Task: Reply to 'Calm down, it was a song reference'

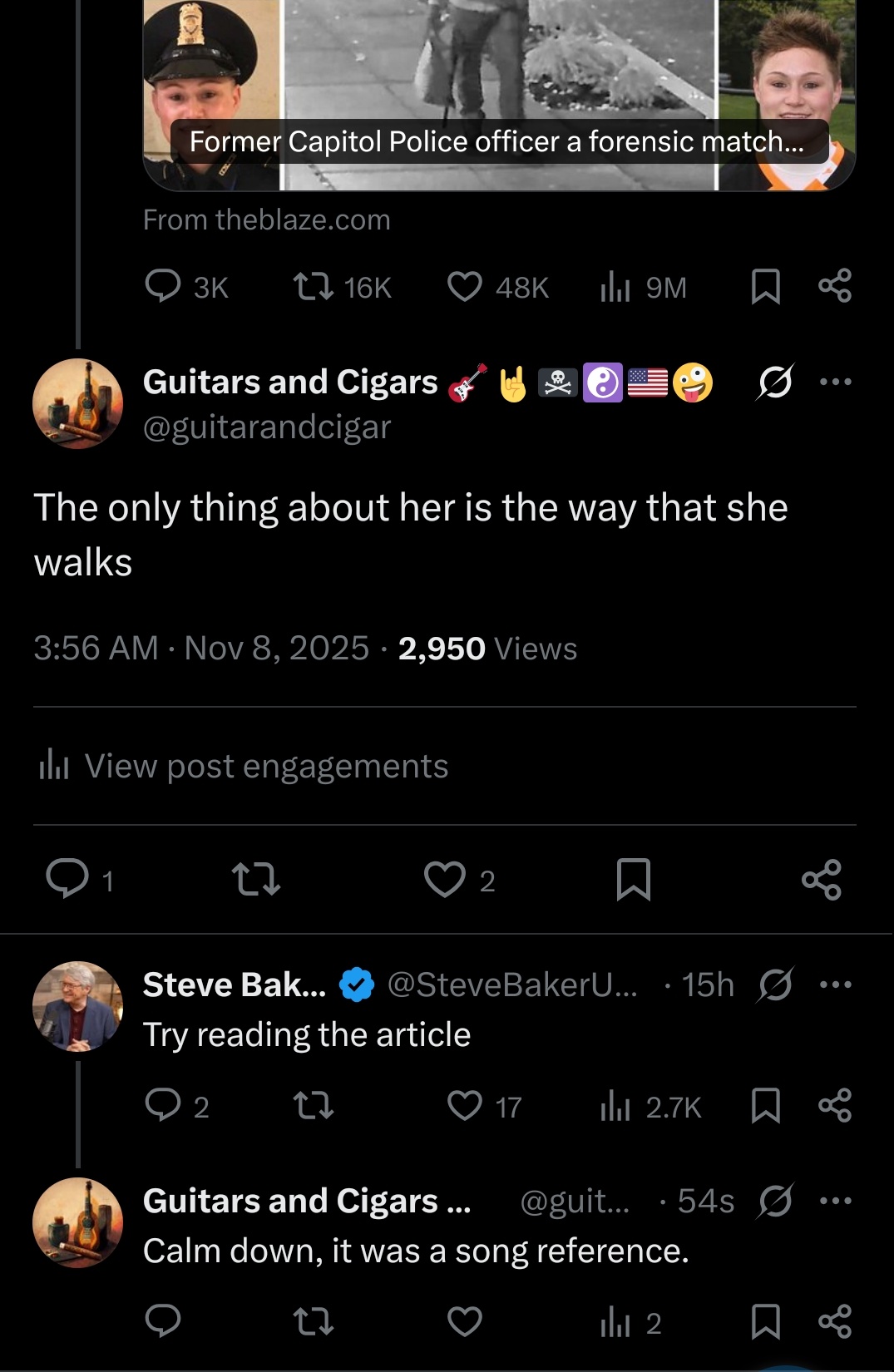Action: click(162, 1322)
